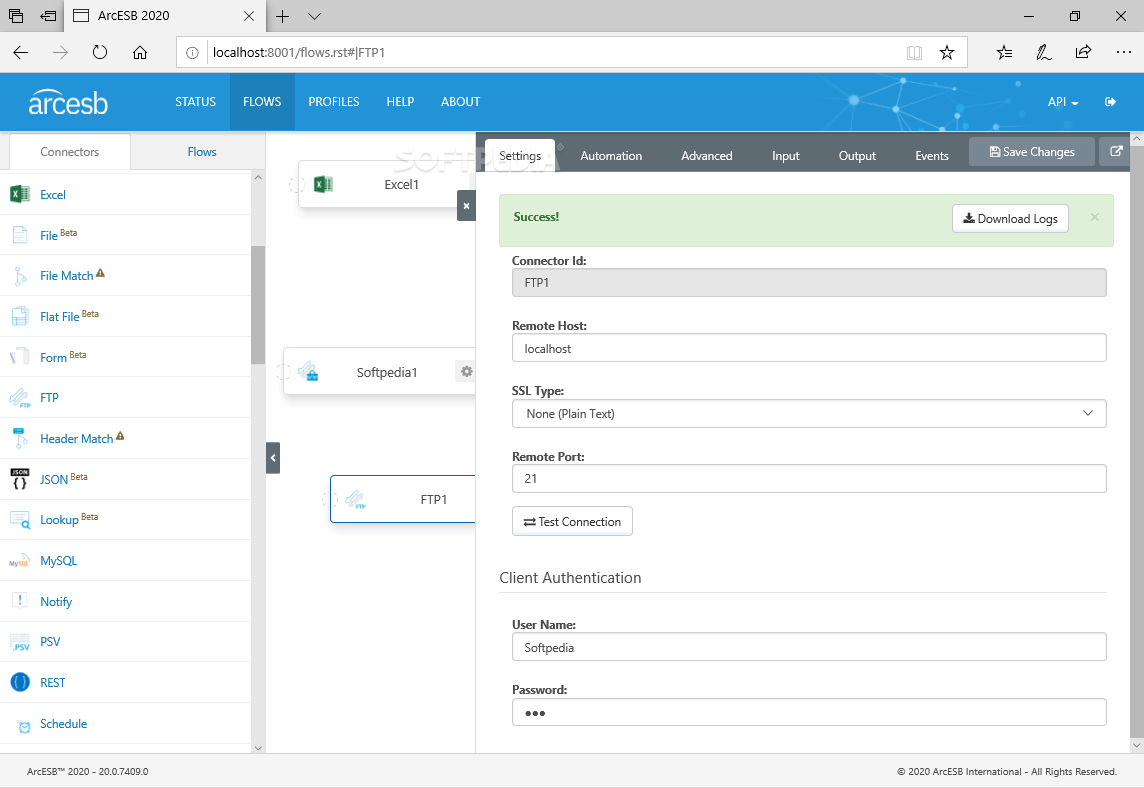Image resolution: width=1144 pixels, height=788 pixels.
Task: Open the PROFILES menu item
Action: click(333, 101)
